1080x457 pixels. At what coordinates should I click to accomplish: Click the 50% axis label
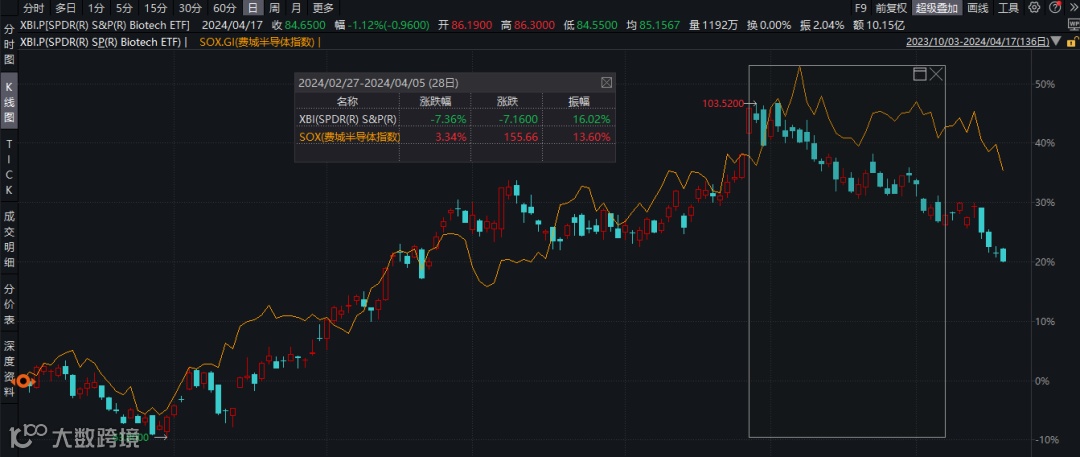(x=1046, y=83)
